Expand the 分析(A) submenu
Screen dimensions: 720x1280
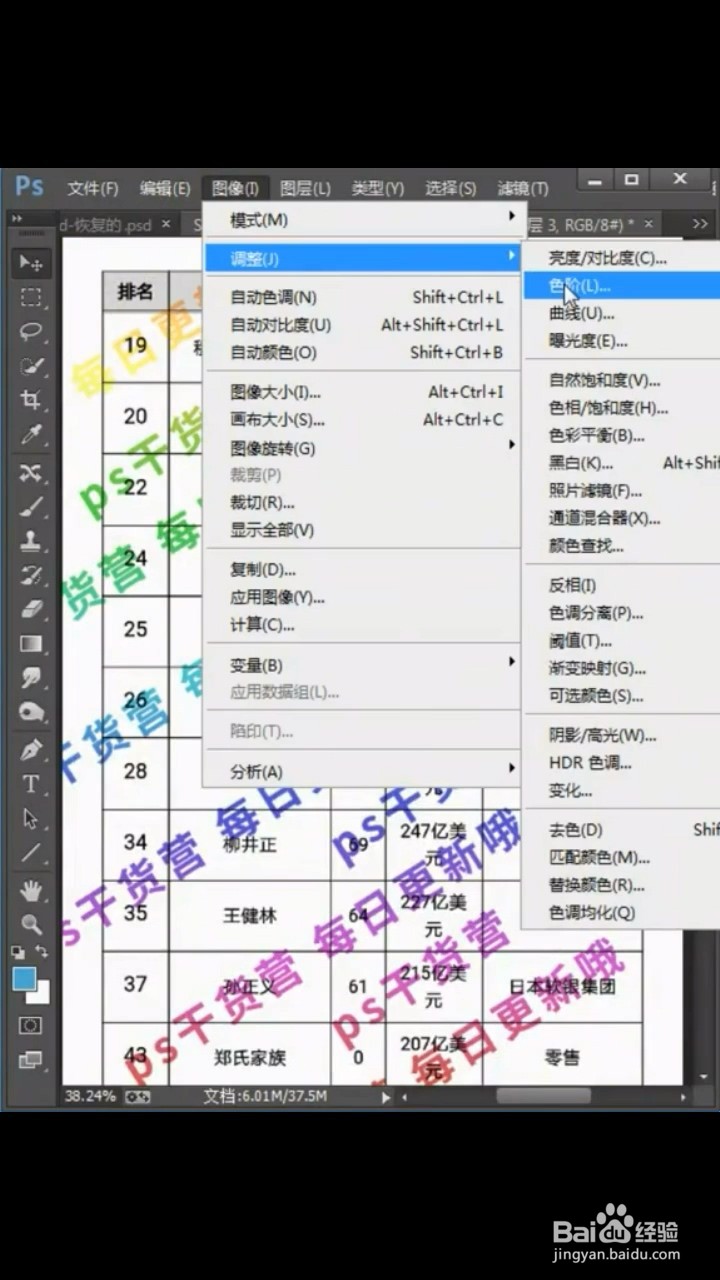click(x=362, y=771)
